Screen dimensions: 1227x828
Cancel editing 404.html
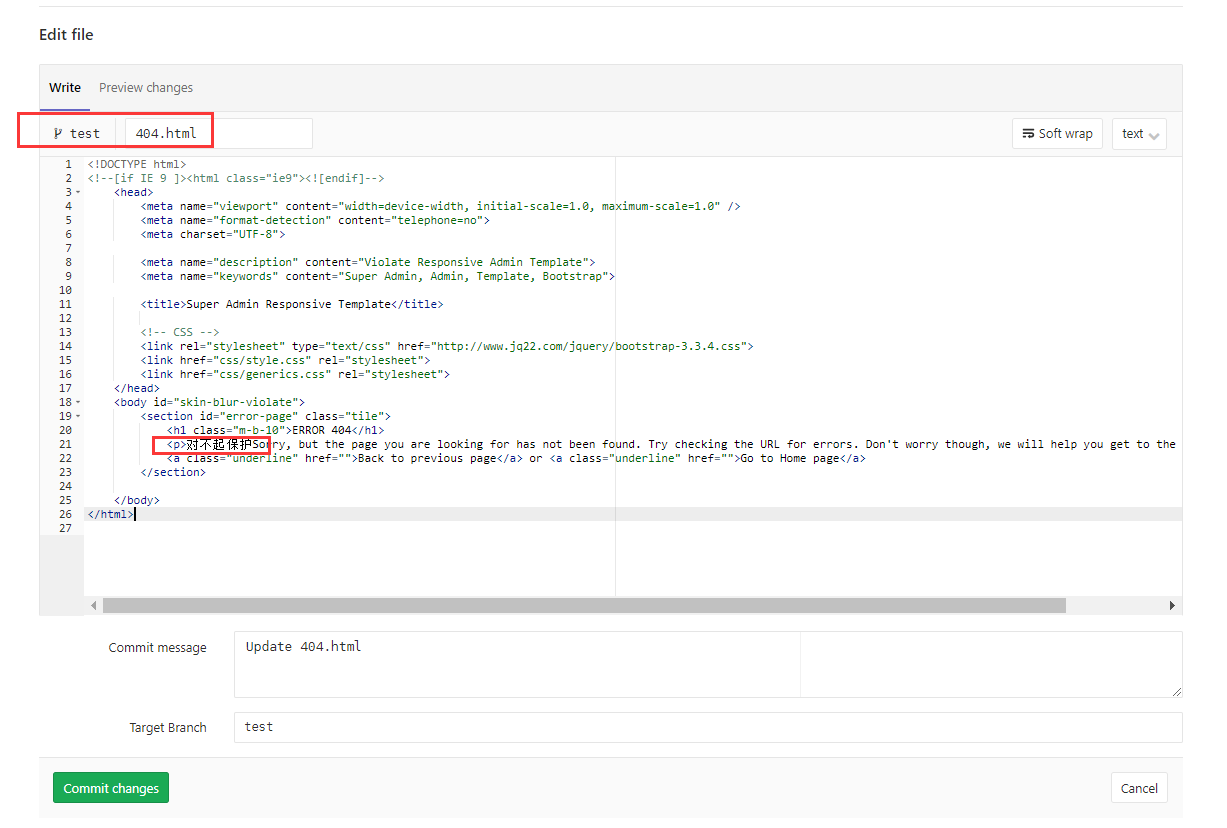1139,788
